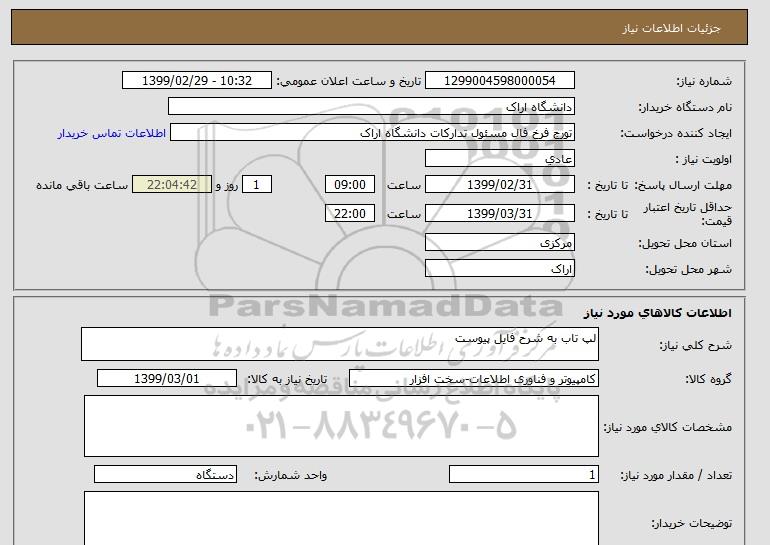Click the delivery province field مرکزی
This screenshot has width=770, height=545.
coord(499,243)
